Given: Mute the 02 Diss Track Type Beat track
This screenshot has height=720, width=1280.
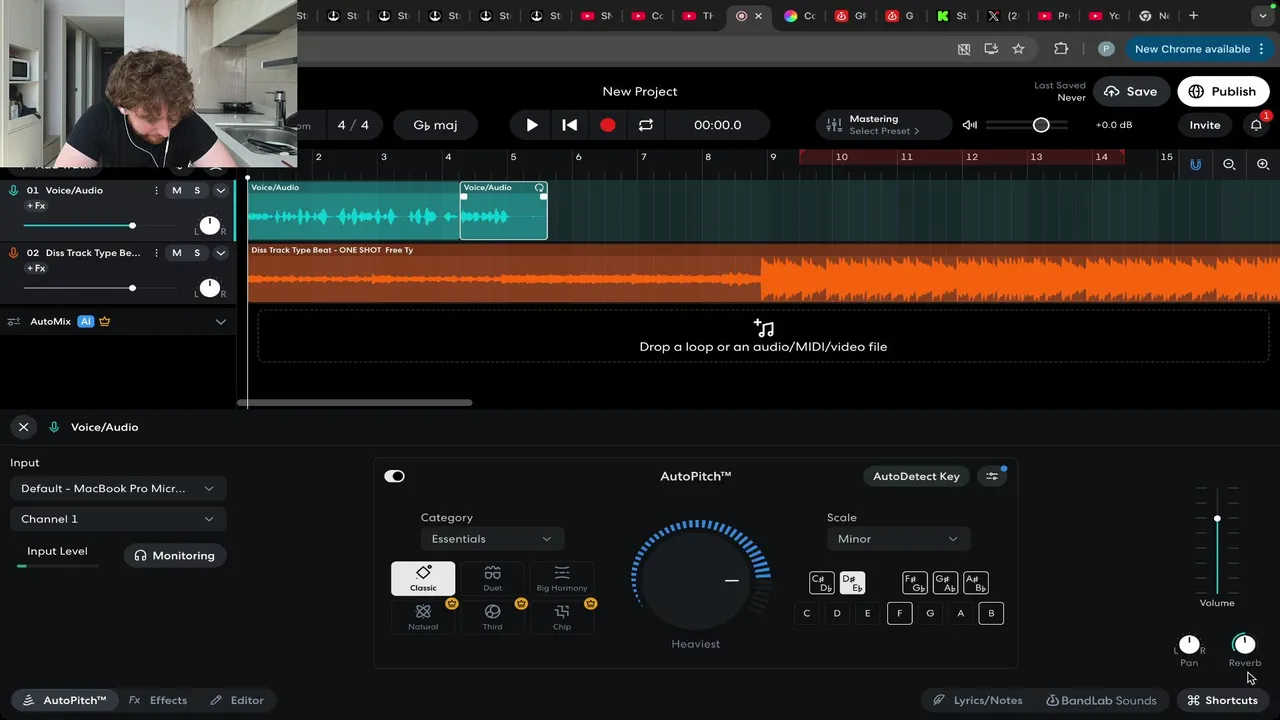Looking at the screenshot, I should pos(177,253).
